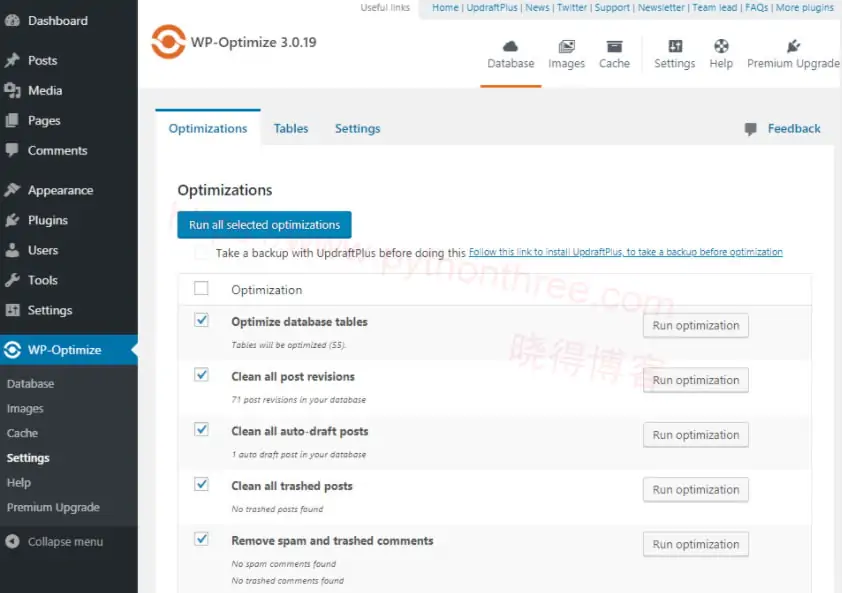Click the Comments bubble icon
842x593 pixels.
click(x=12, y=150)
